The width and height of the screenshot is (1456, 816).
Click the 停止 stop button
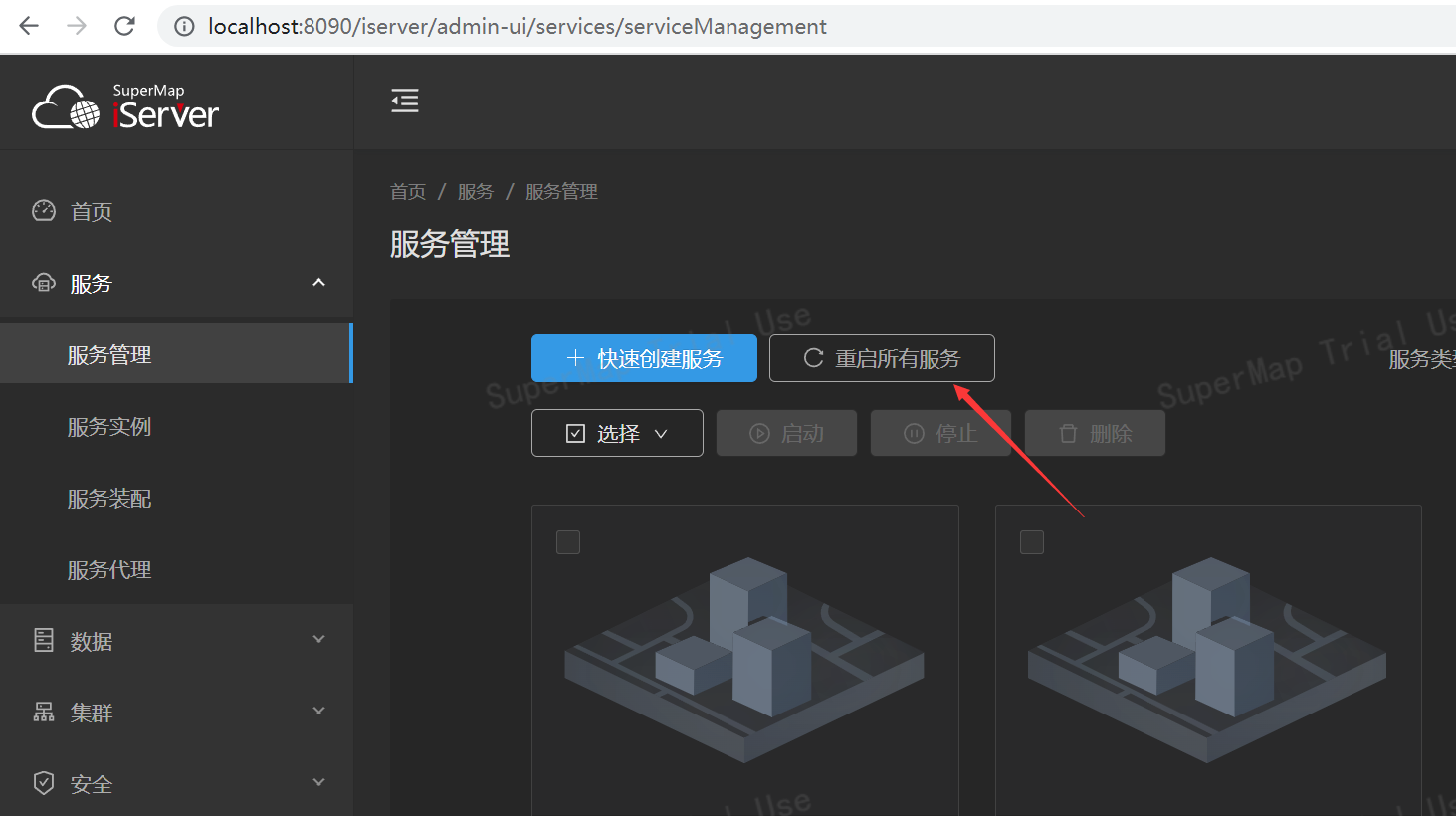click(940, 433)
